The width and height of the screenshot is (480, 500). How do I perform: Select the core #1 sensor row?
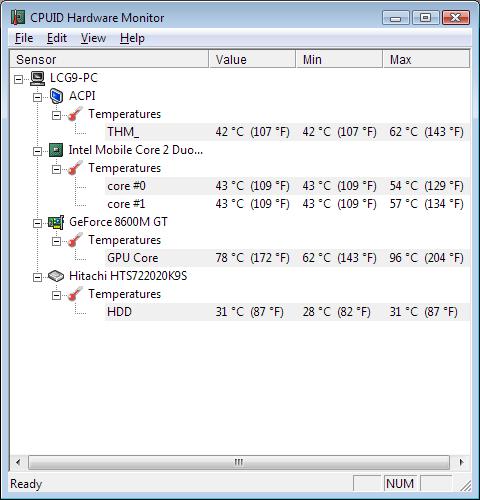point(287,204)
